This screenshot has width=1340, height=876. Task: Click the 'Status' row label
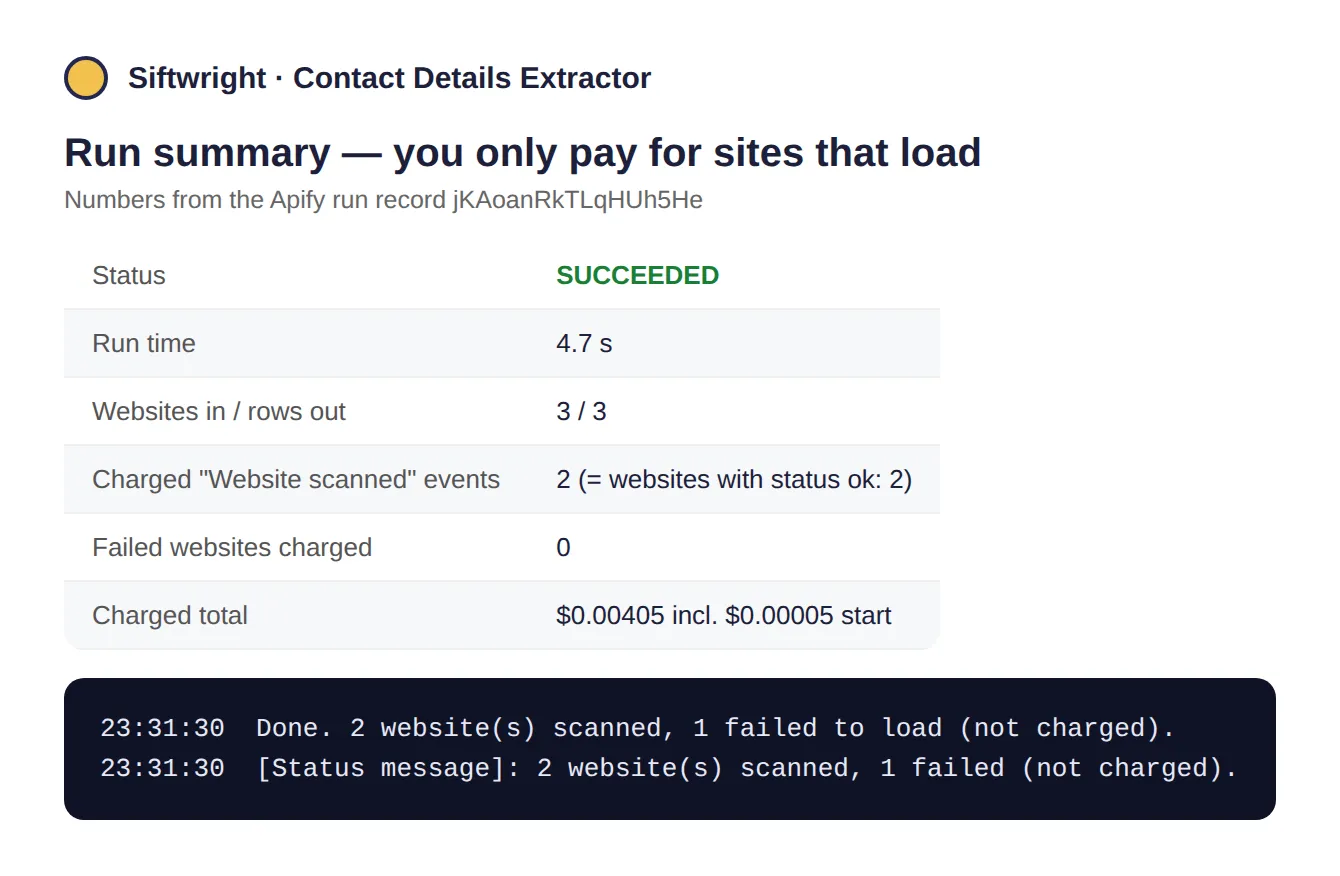point(129,275)
